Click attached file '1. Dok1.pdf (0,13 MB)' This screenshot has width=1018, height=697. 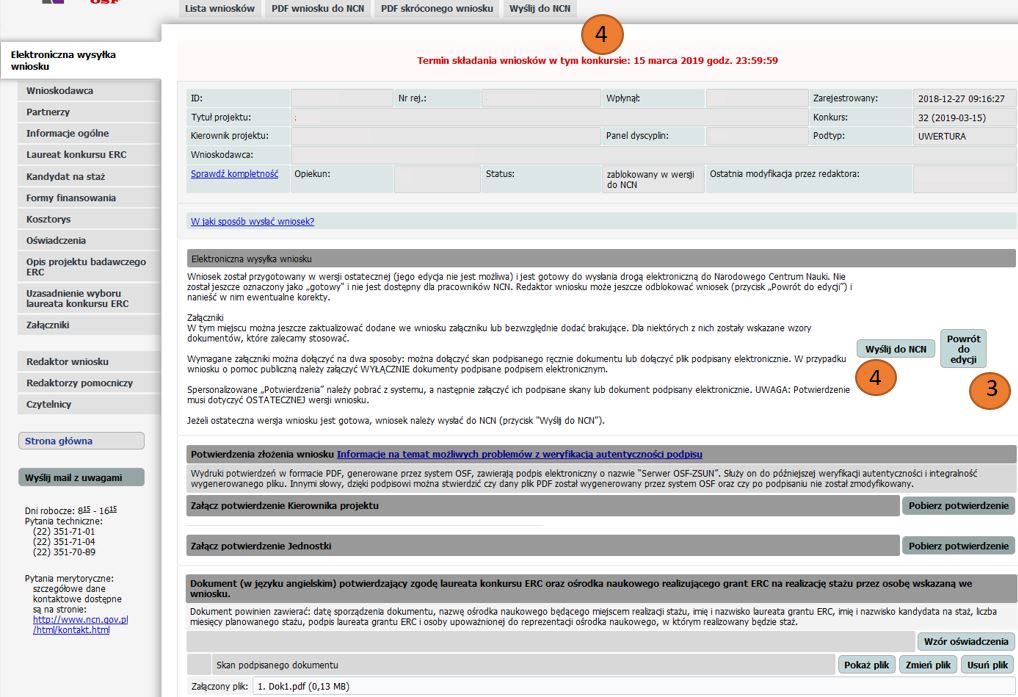pyautogui.click(x=303, y=687)
